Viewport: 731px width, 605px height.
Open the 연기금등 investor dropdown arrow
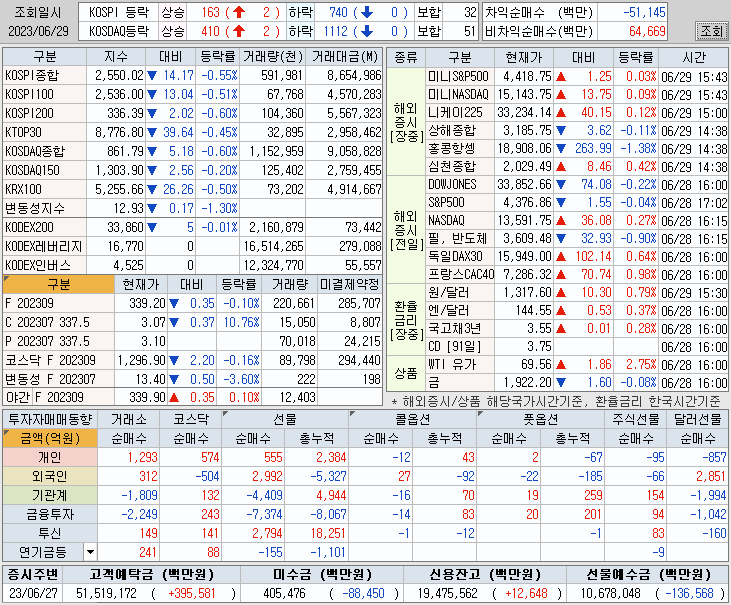[90, 552]
